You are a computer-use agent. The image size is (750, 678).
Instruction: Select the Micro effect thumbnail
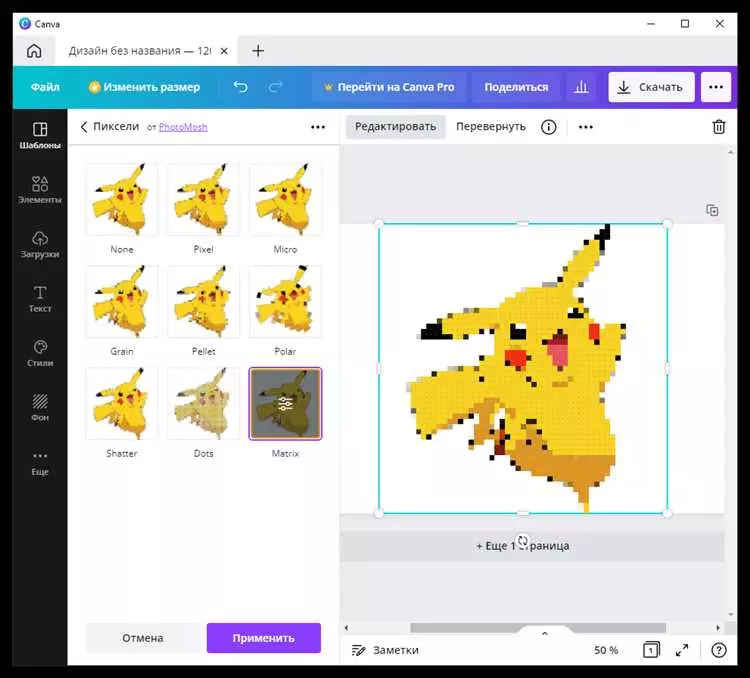tap(285, 199)
